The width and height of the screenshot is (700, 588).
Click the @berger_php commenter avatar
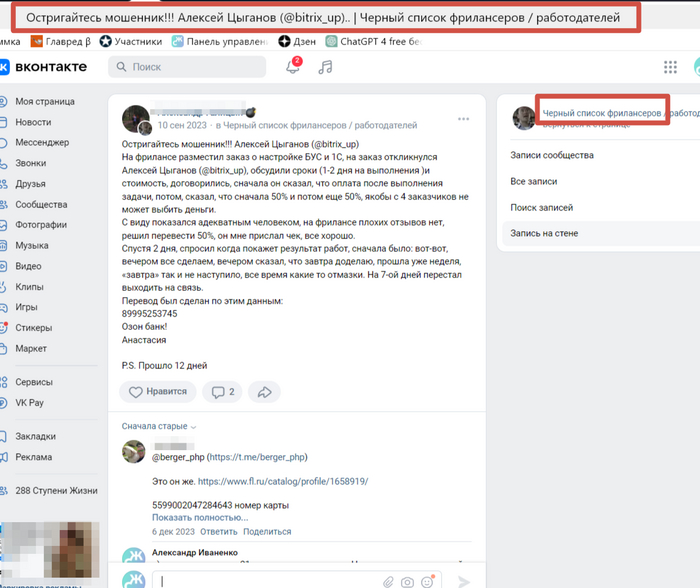[133, 451]
